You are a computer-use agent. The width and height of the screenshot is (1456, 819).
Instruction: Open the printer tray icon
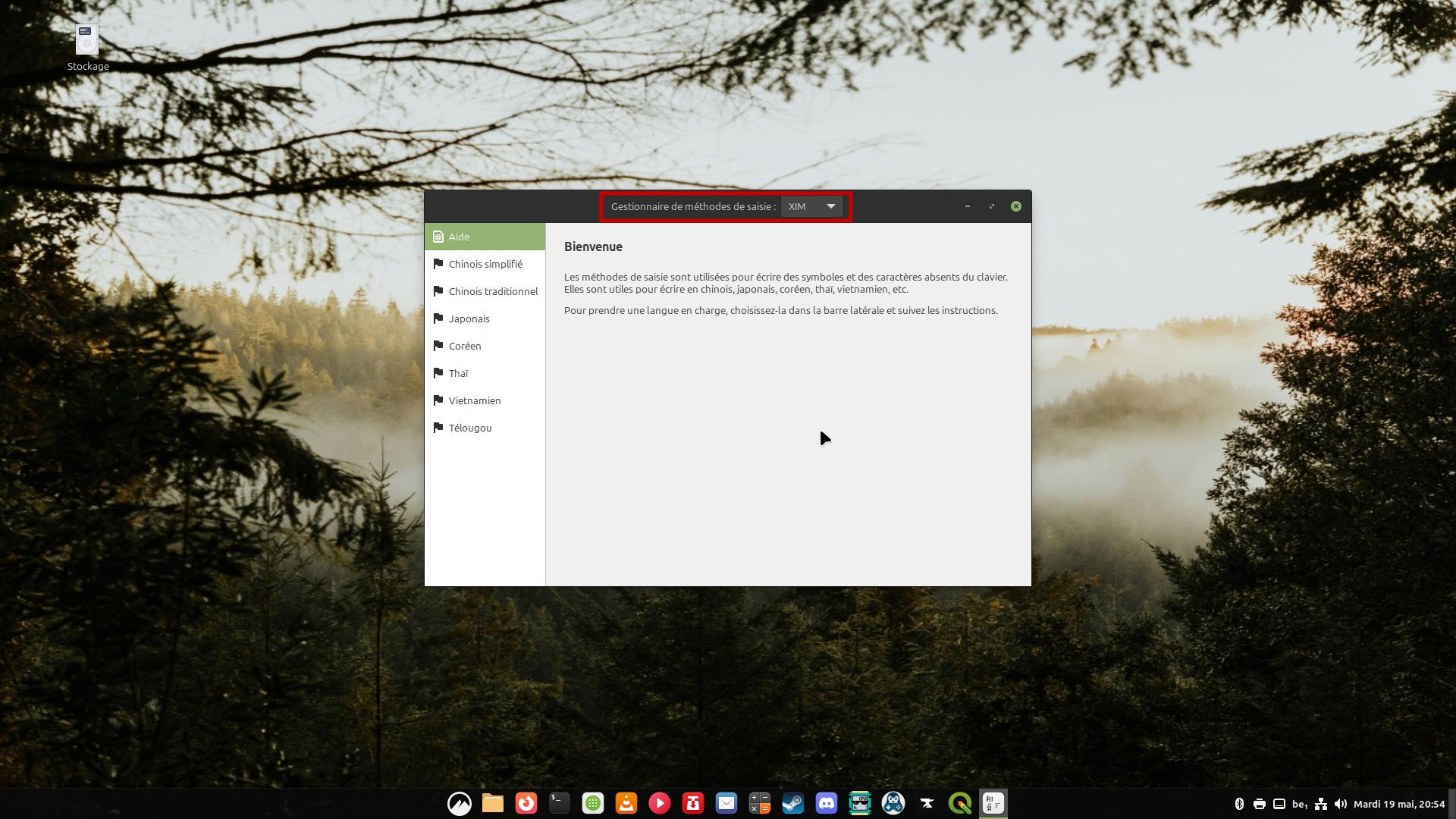coord(1259,804)
